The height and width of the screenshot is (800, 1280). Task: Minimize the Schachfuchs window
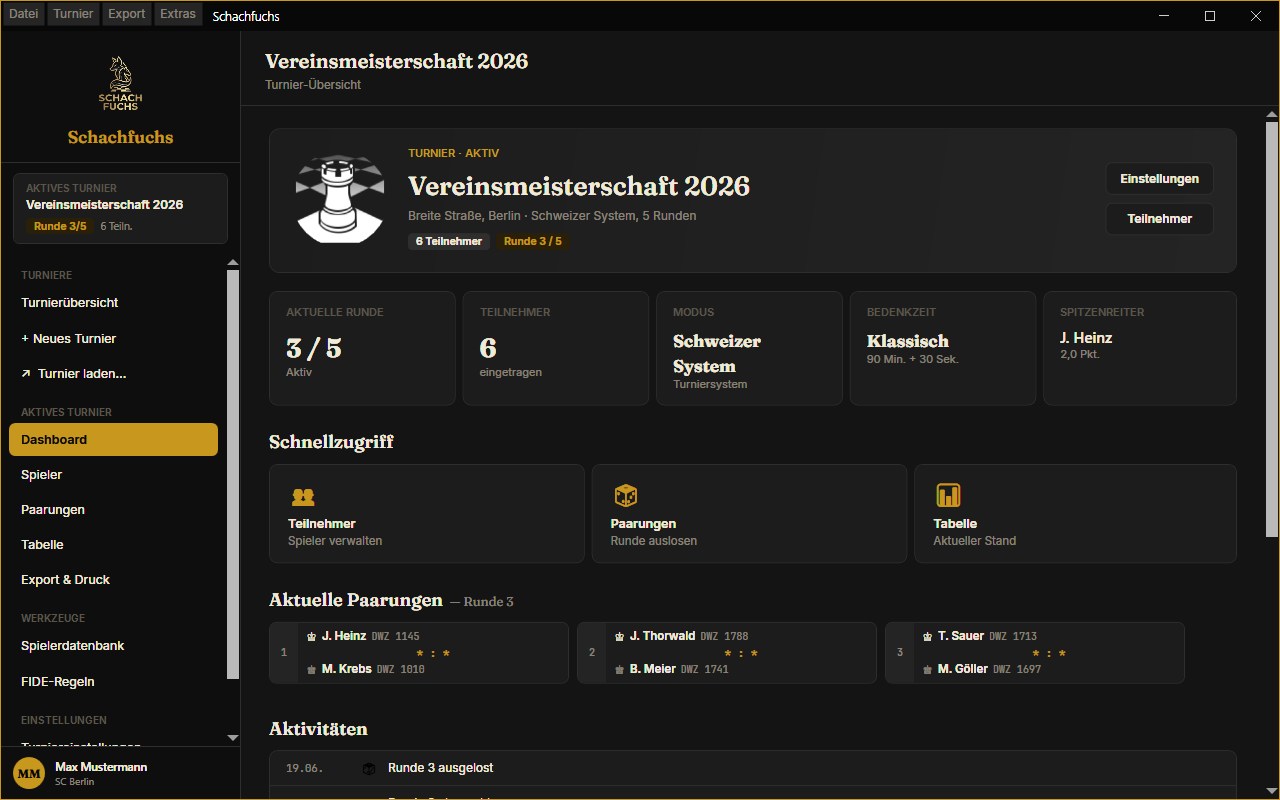tap(1163, 15)
